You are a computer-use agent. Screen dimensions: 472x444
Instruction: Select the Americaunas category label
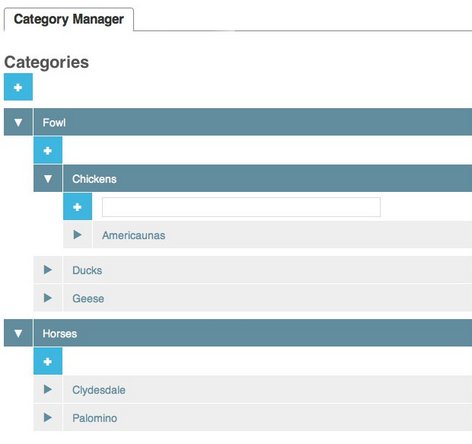pyautogui.click(x=133, y=235)
